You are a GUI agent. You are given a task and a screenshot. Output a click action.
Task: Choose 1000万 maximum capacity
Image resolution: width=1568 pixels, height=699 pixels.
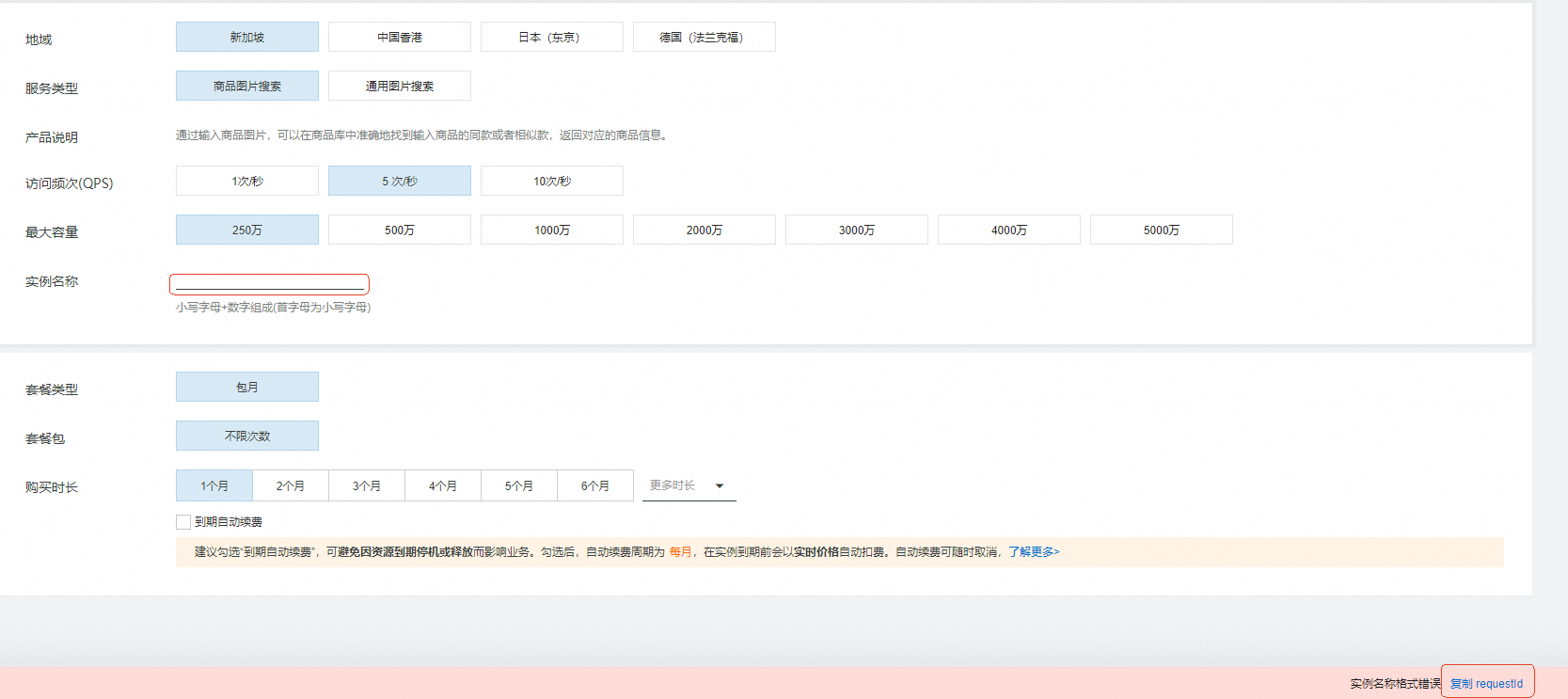coord(552,230)
